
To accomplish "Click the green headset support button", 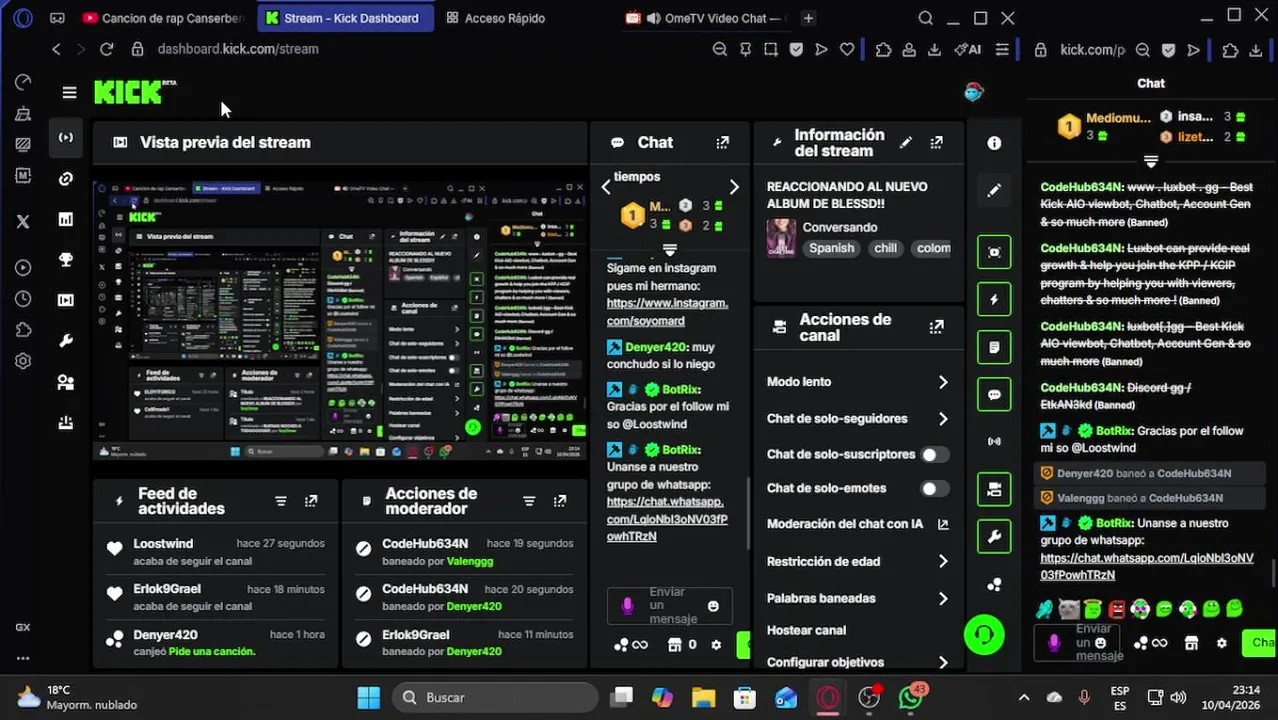I will point(984,634).
